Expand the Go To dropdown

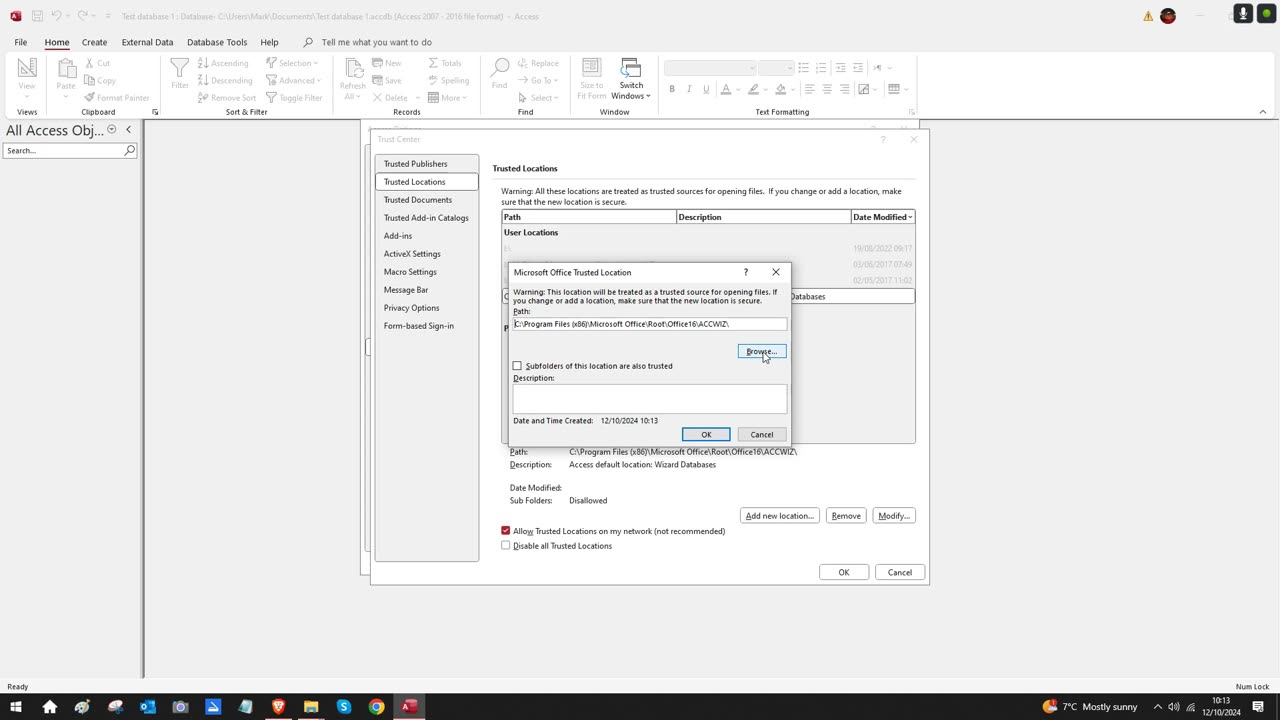point(537,80)
